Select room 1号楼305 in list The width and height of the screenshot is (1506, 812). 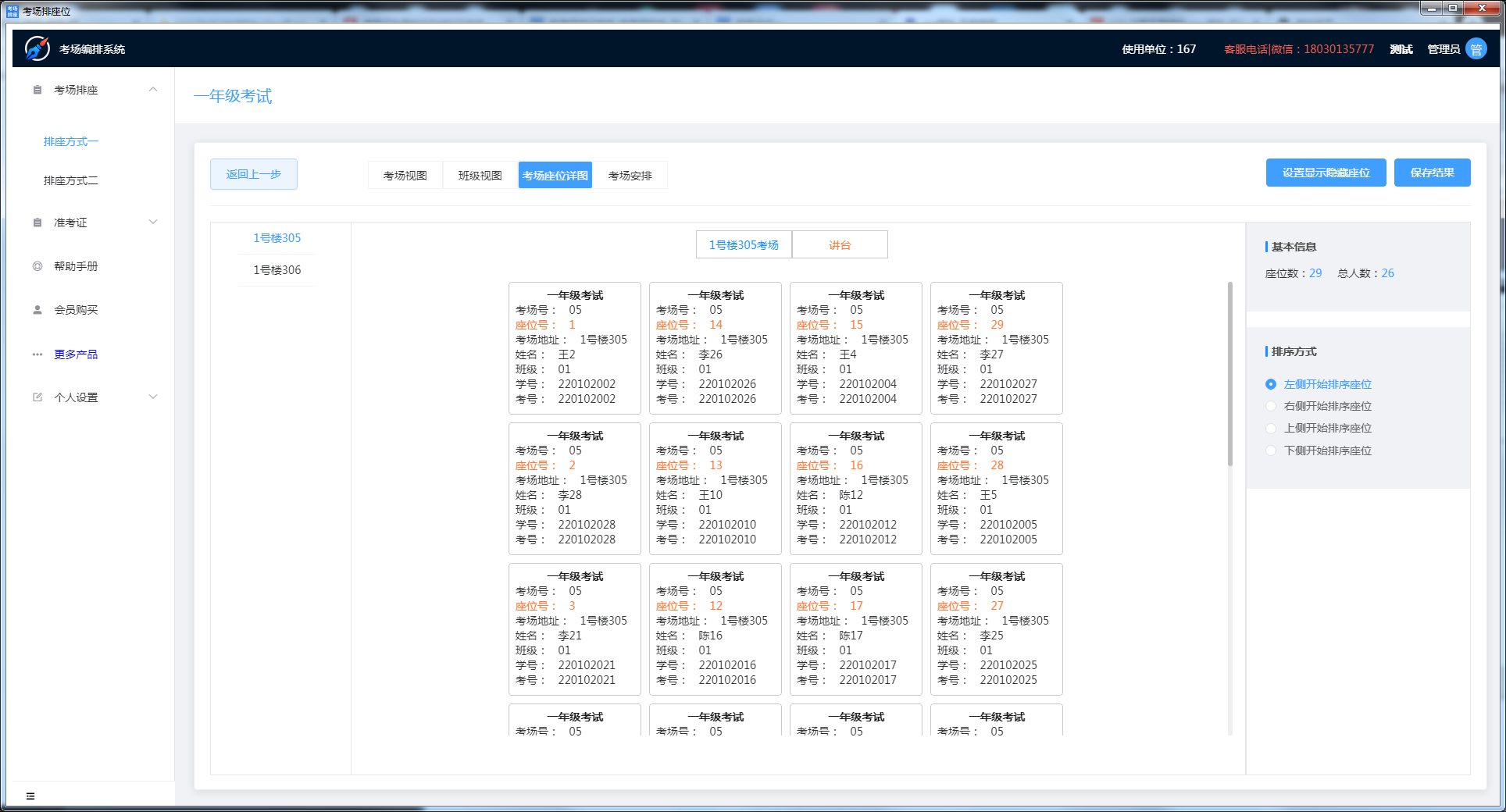coord(277,238)
